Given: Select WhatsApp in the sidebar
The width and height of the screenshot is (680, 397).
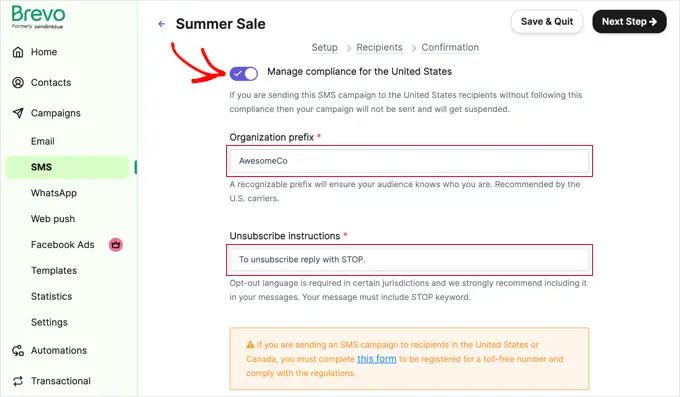Looking at the screenshot, I should click(x=54, y=193).
